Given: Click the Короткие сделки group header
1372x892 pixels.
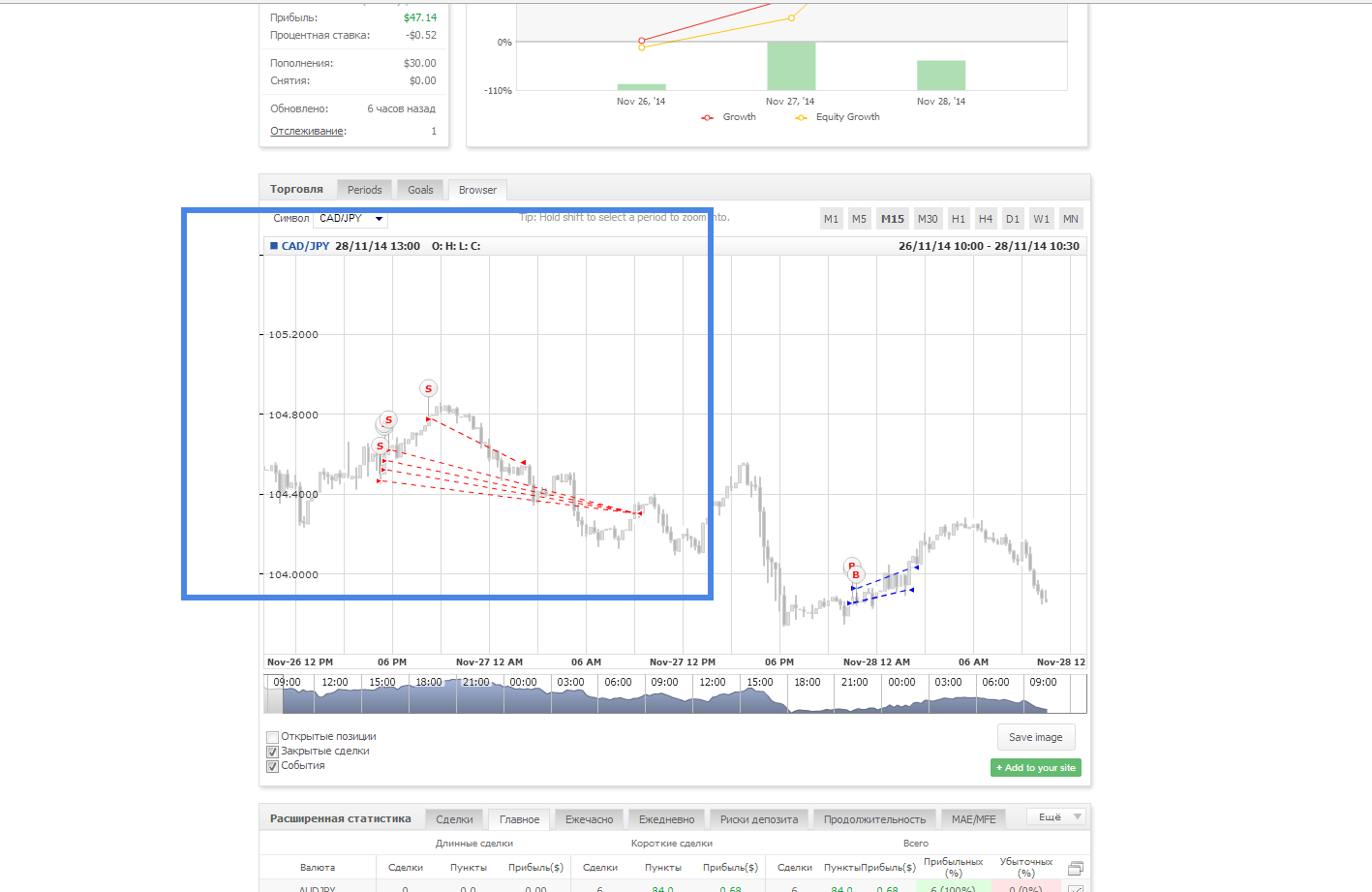Looking at the screenshot, I should pos(672,844).
